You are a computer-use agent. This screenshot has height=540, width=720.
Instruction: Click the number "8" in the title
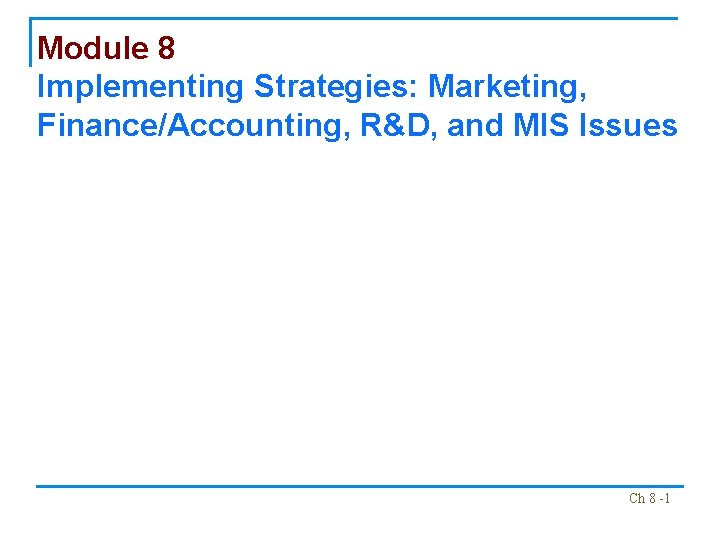pyautogui.click(x=166, y=47)
